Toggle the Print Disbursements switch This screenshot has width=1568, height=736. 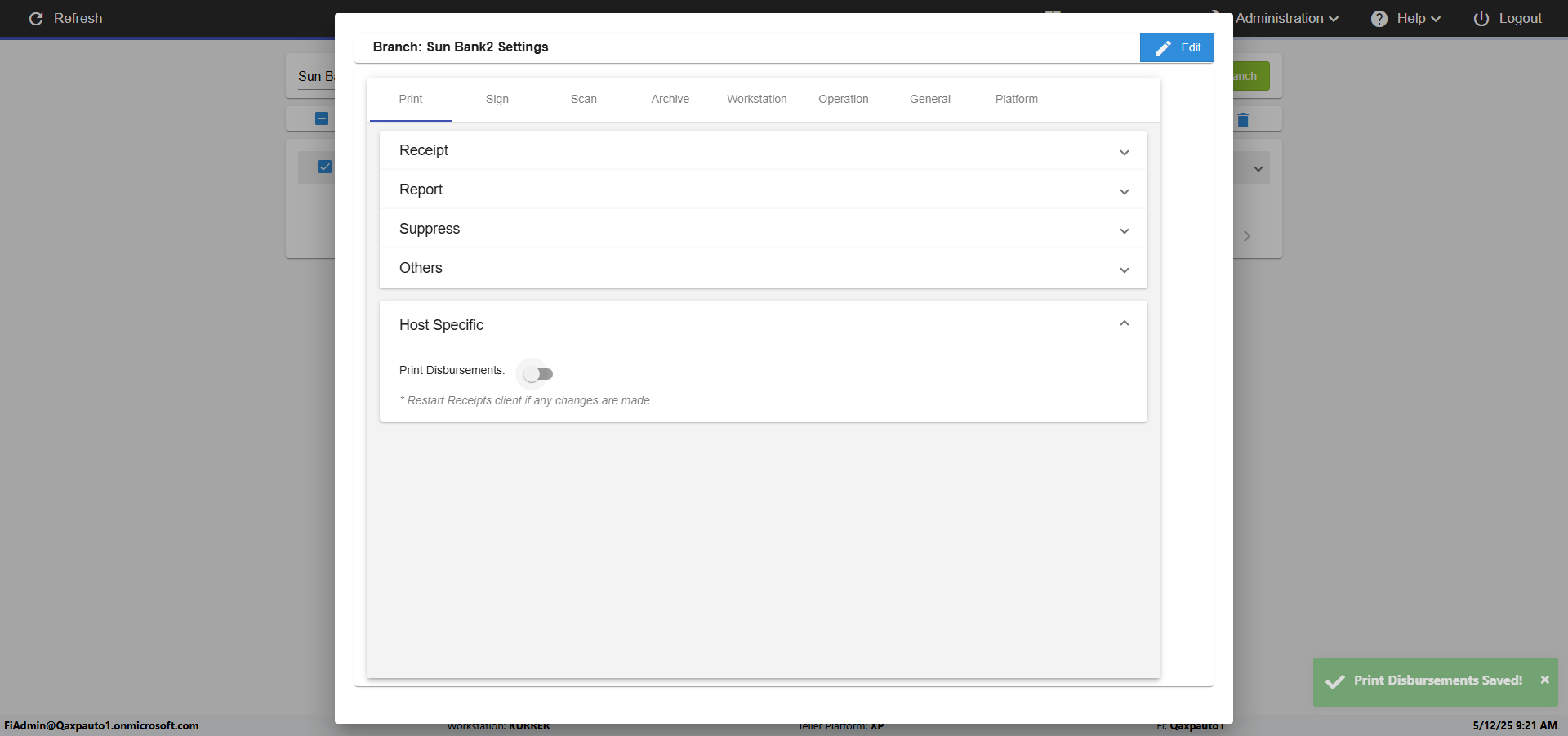click(538, 374)
